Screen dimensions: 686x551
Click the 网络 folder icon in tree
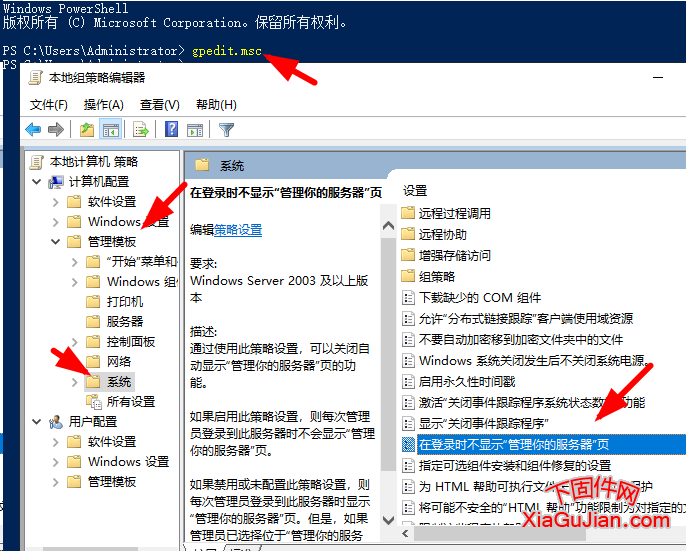pos(93,361)
